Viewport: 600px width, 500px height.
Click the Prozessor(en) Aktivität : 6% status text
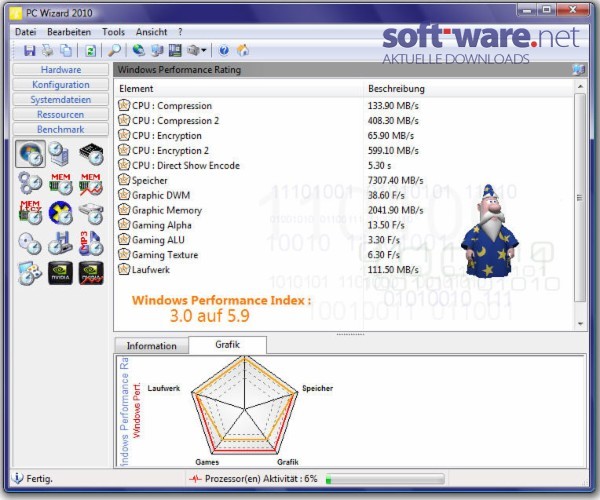261,479
